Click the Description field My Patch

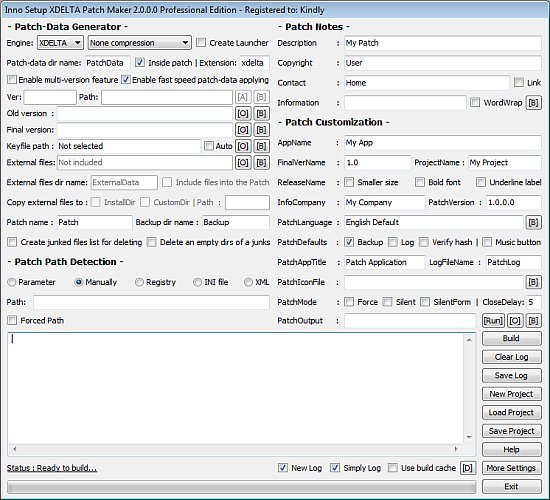[x=443, y=43]
